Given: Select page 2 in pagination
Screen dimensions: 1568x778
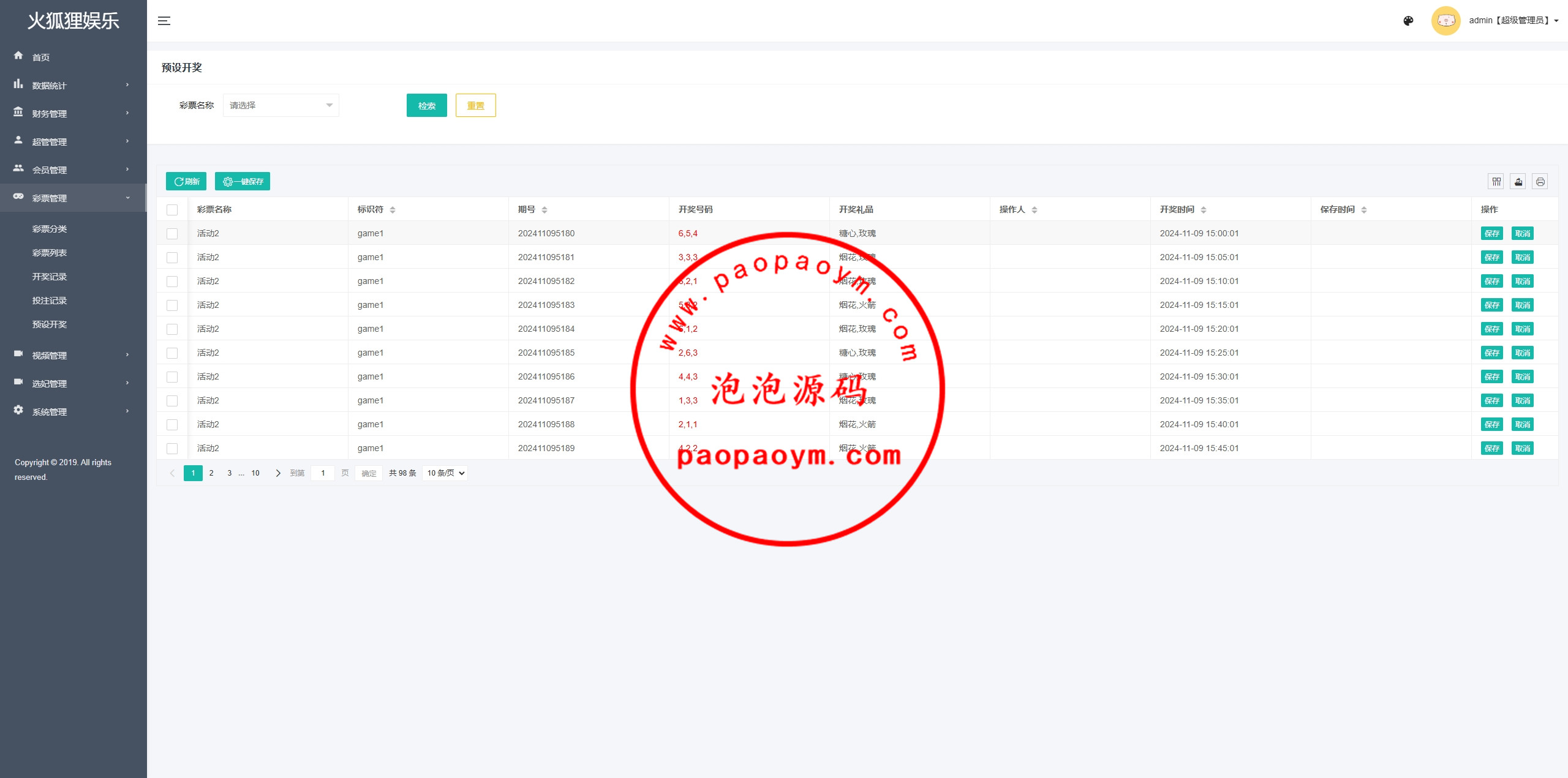Looking at the screenshot, I should click(211, 473).
